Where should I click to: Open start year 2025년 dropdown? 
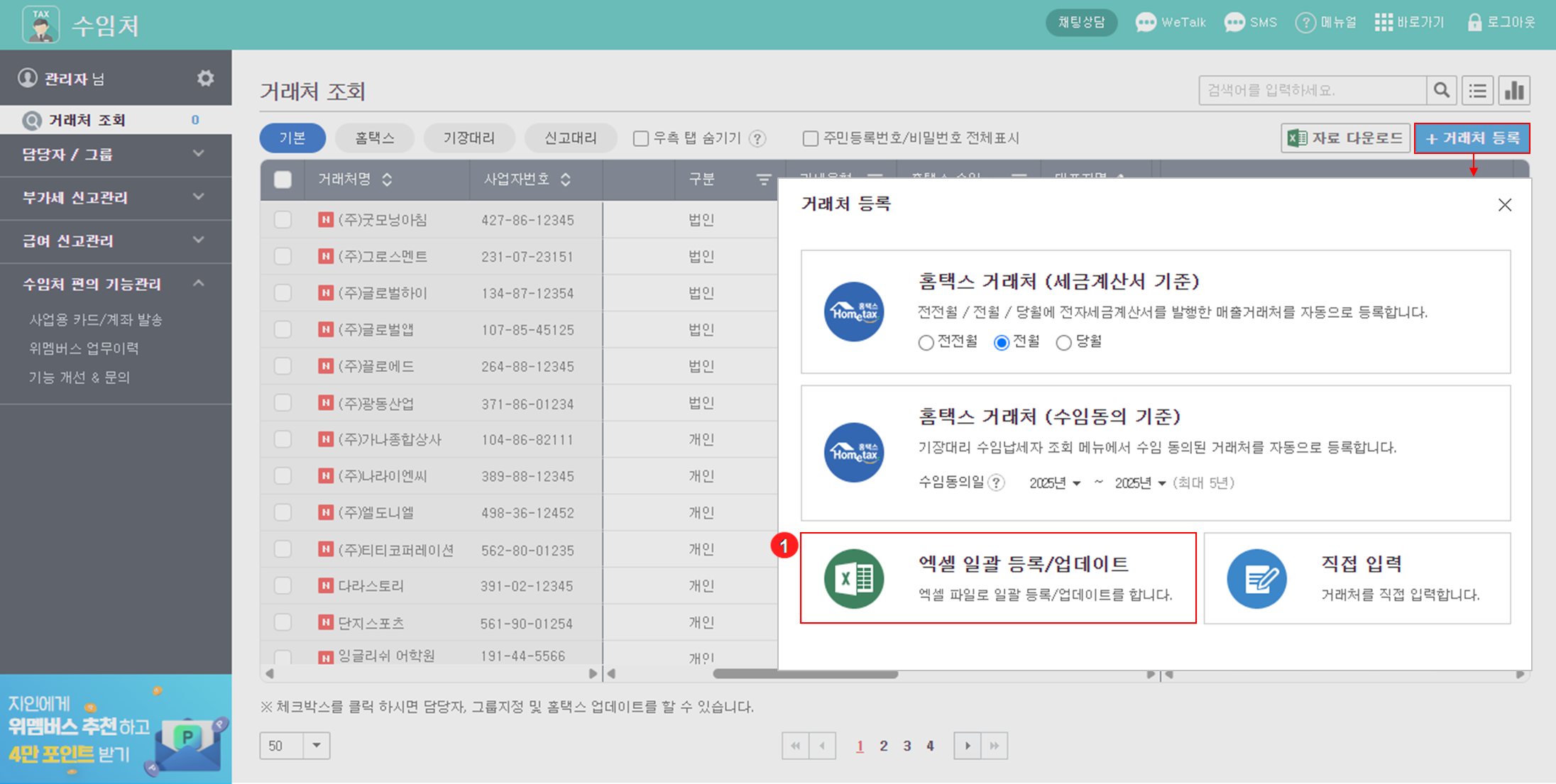coord(1055,483)
